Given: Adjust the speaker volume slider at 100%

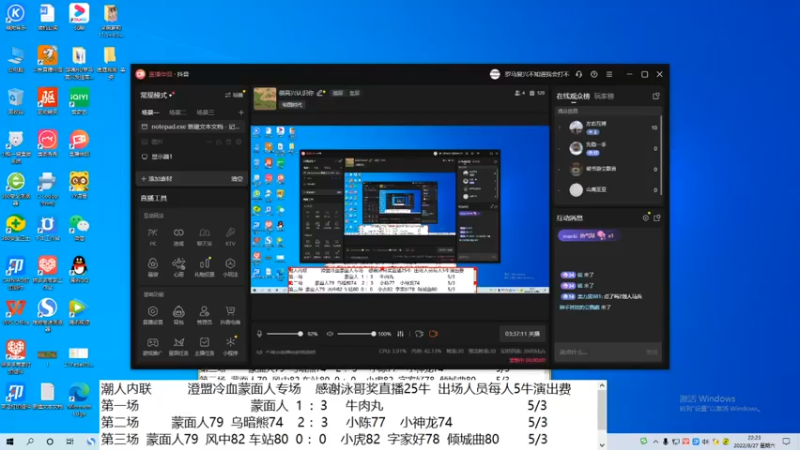Looking at the screenshot, I should (357, 334).
